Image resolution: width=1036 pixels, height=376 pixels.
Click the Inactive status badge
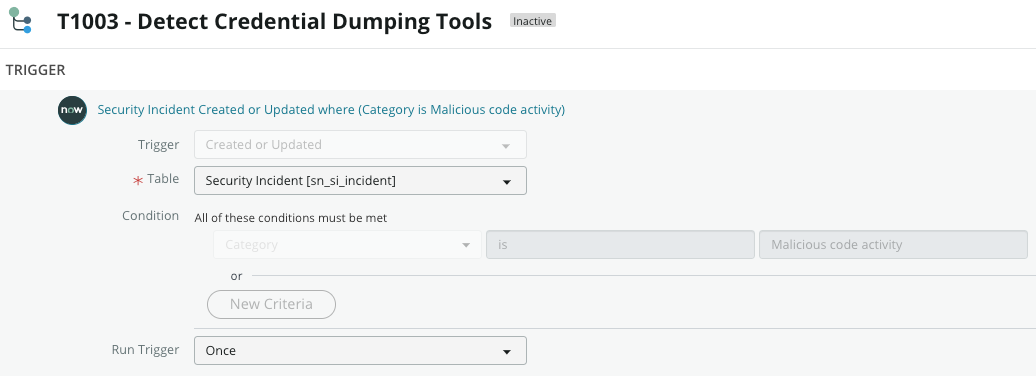coord(533,21)
